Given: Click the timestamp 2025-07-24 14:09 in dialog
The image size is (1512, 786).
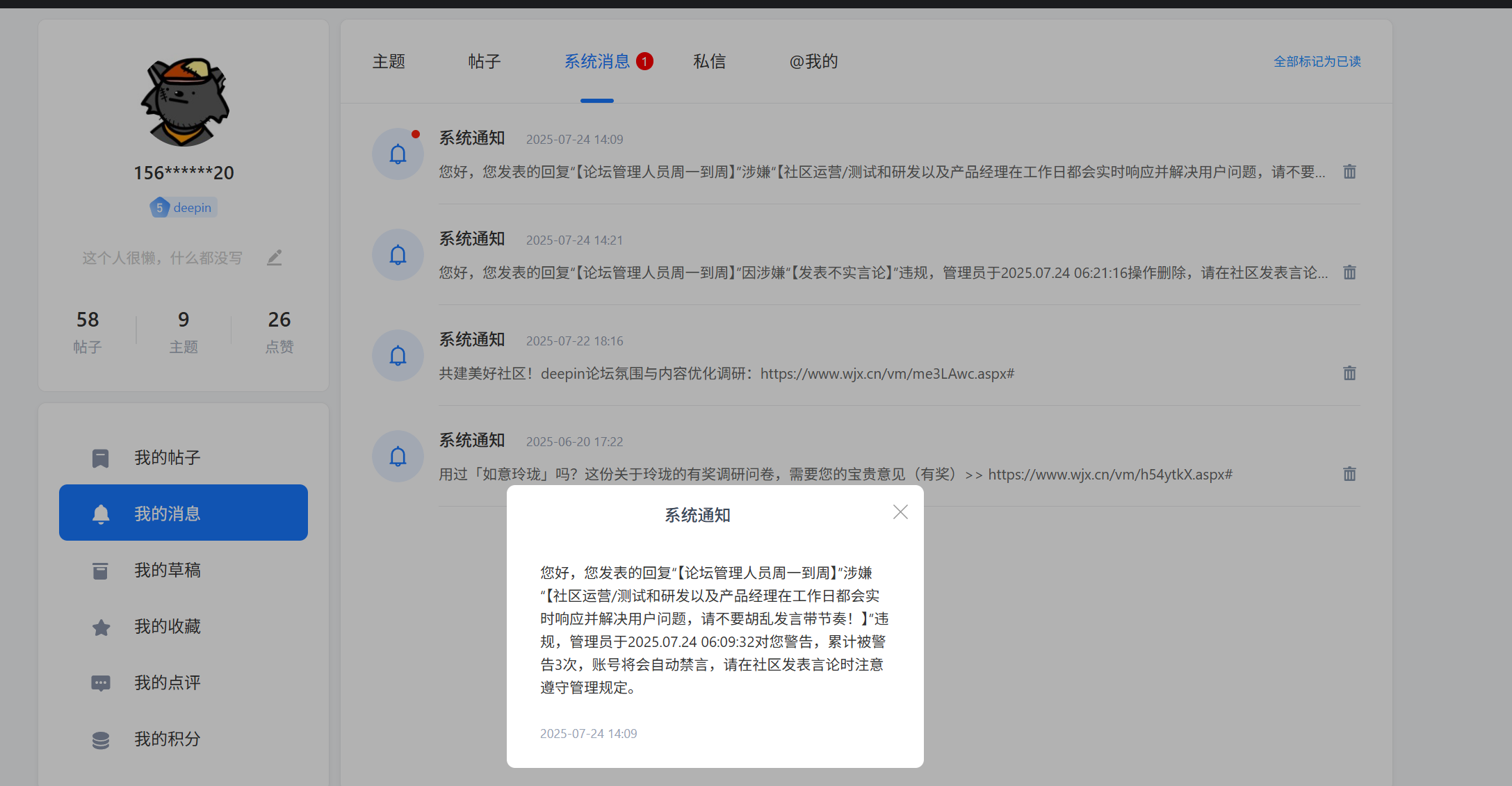Looking at the screenshot, I should point(588,734).
